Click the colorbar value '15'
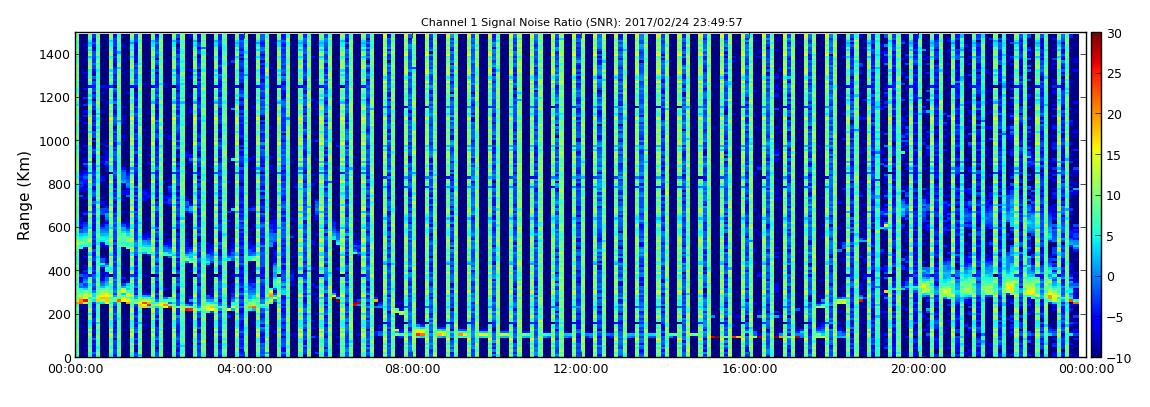 tap(1115, 155)
